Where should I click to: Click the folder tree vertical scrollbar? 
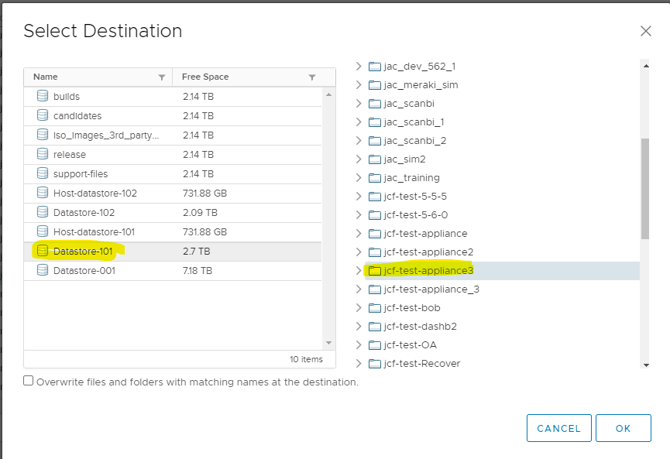coord(645,188)
